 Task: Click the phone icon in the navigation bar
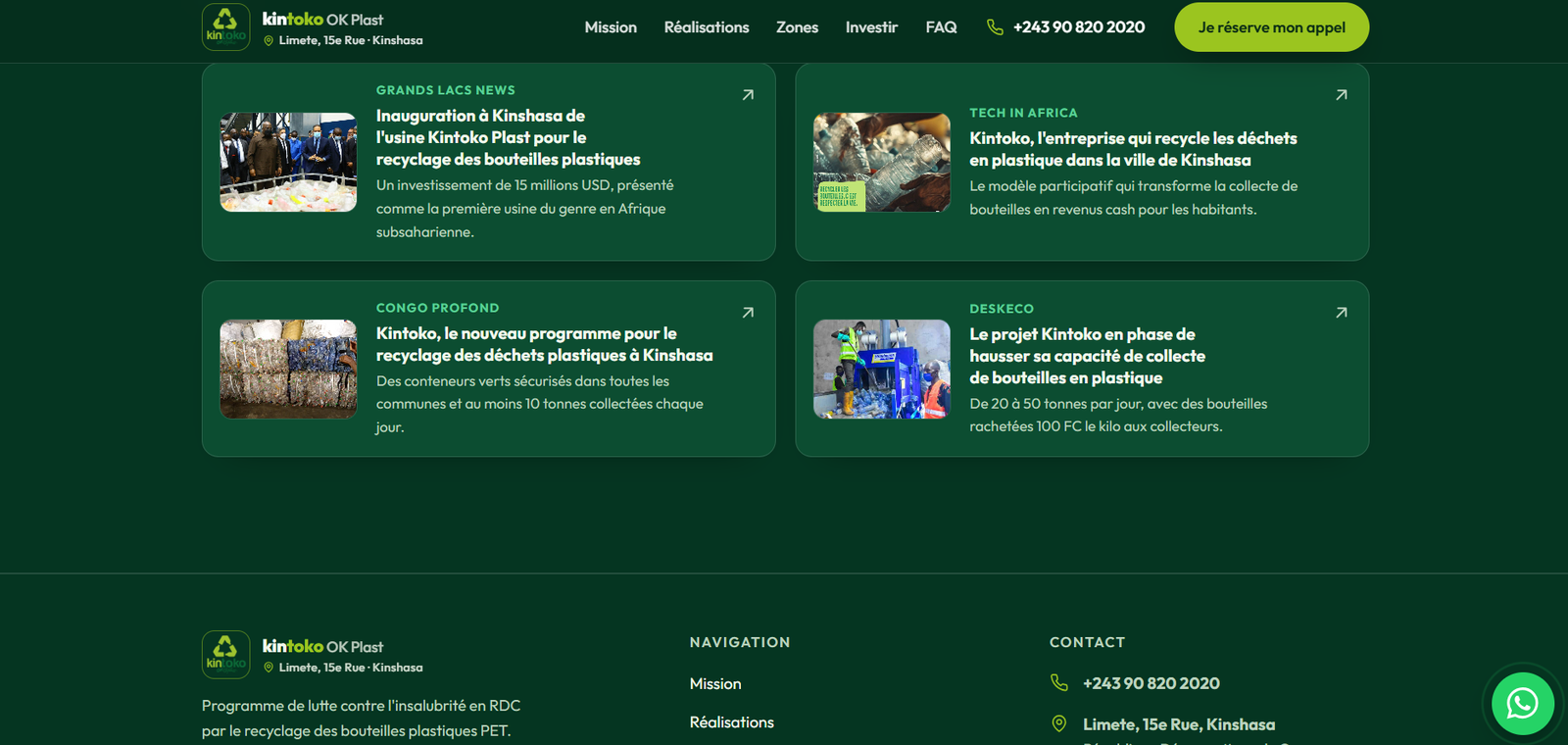[x=995, y=27]
